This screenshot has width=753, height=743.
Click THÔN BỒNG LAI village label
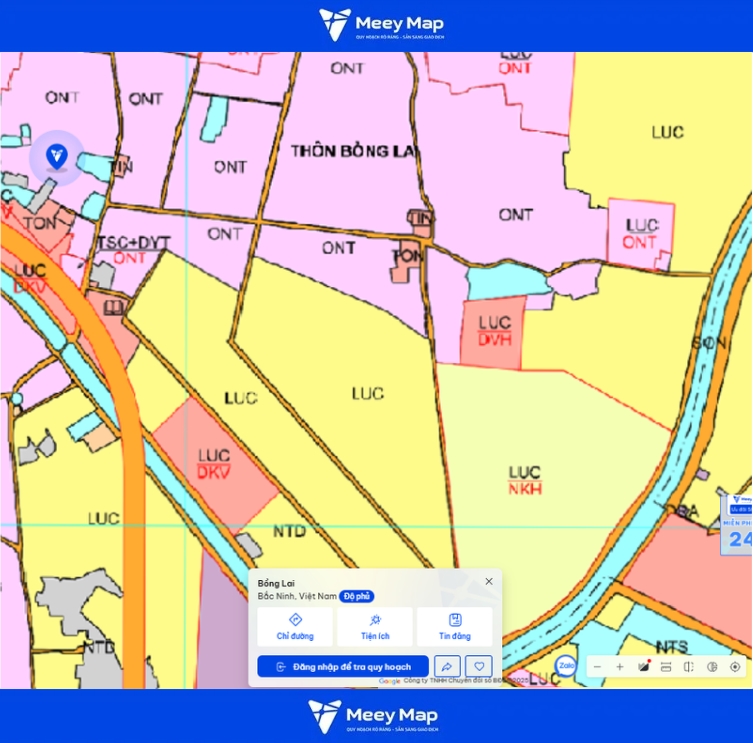[354, 151]
